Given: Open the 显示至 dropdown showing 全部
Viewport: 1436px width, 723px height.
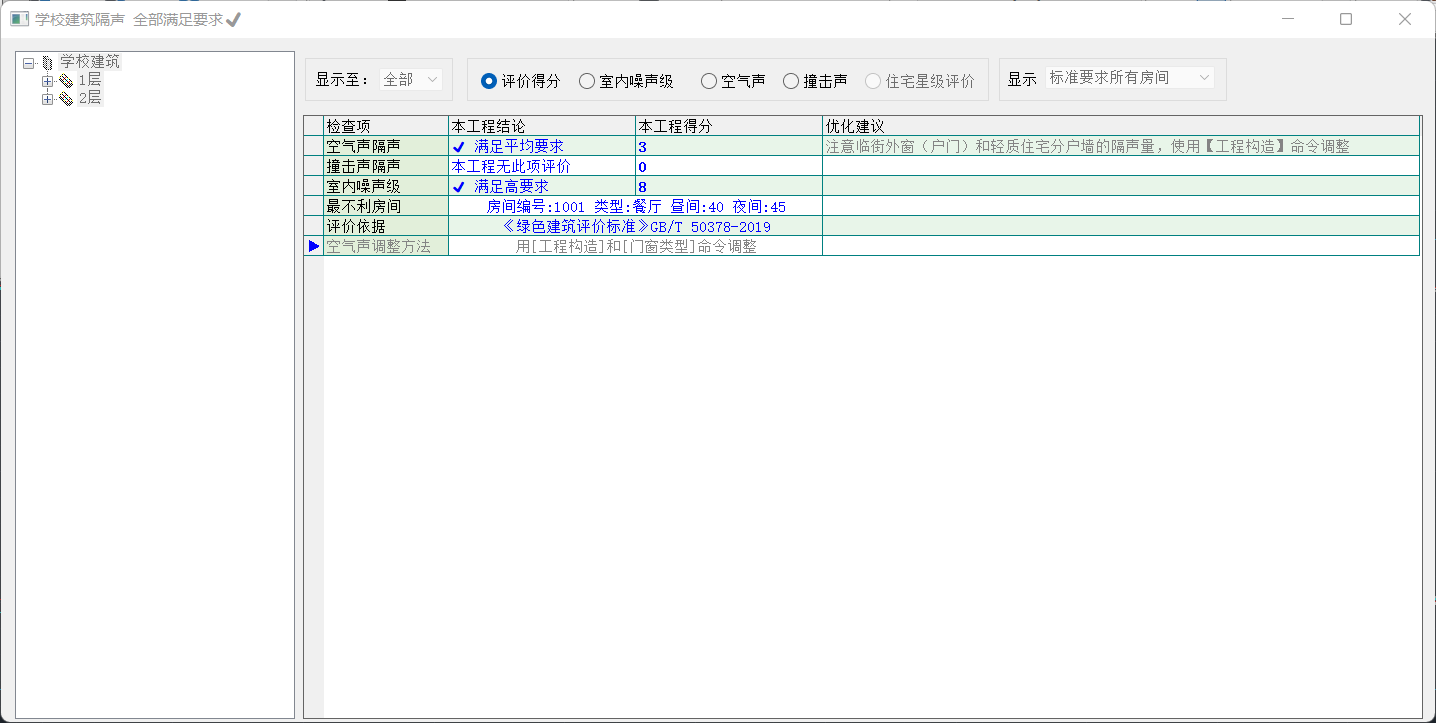Looking at the screenshot, I should [x=411, y=79].
